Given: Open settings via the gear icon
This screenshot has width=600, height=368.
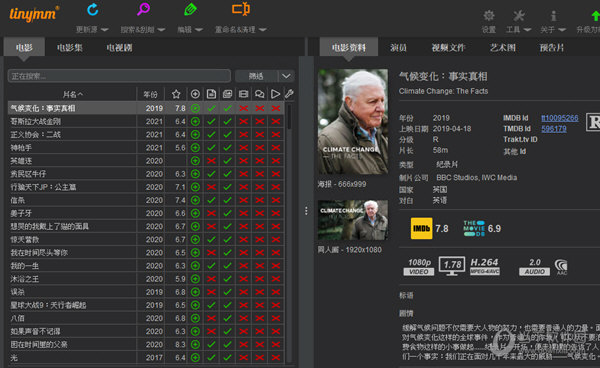Looking at the screenshot, I should [x=489, y=16].
